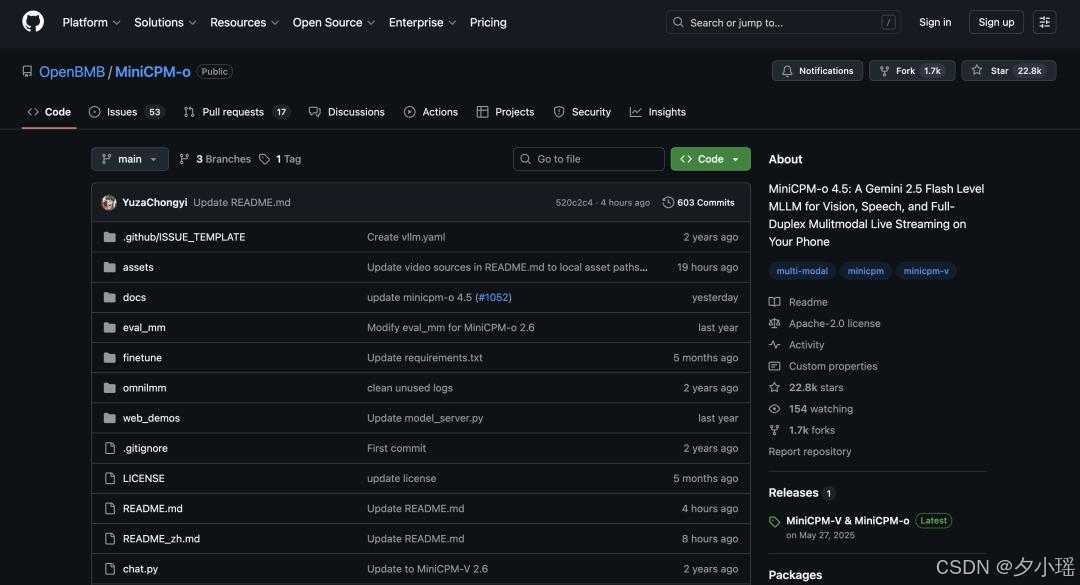Click the web_demos folder icon

click(110, 418)
